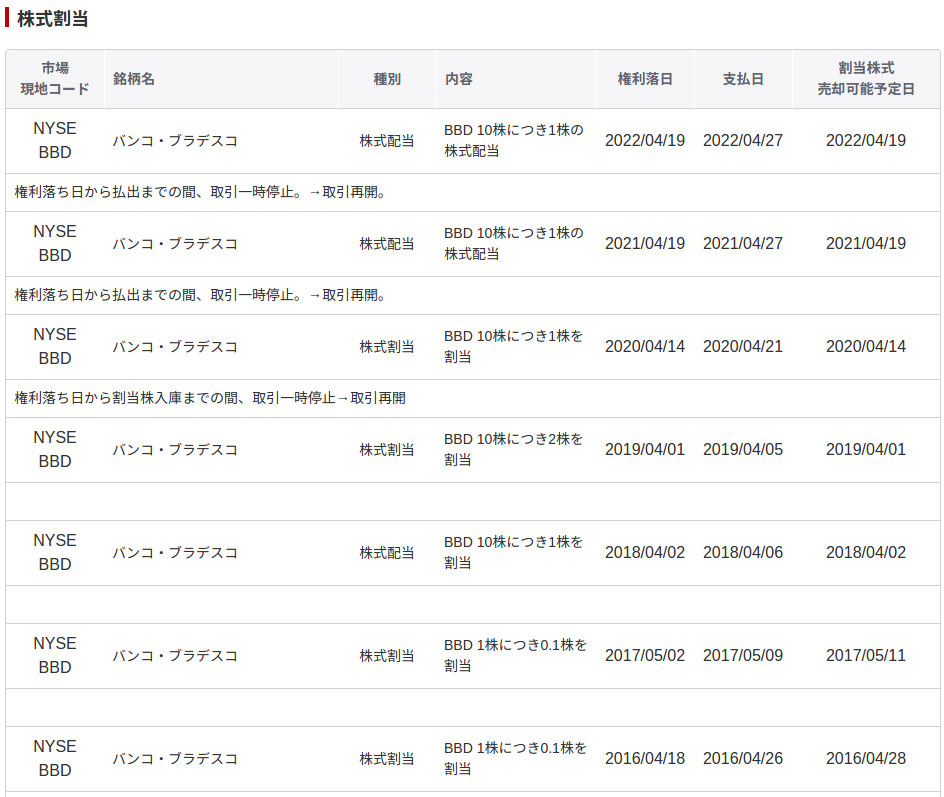
Task: Select the 種別 column header
Action: point(387,79)
